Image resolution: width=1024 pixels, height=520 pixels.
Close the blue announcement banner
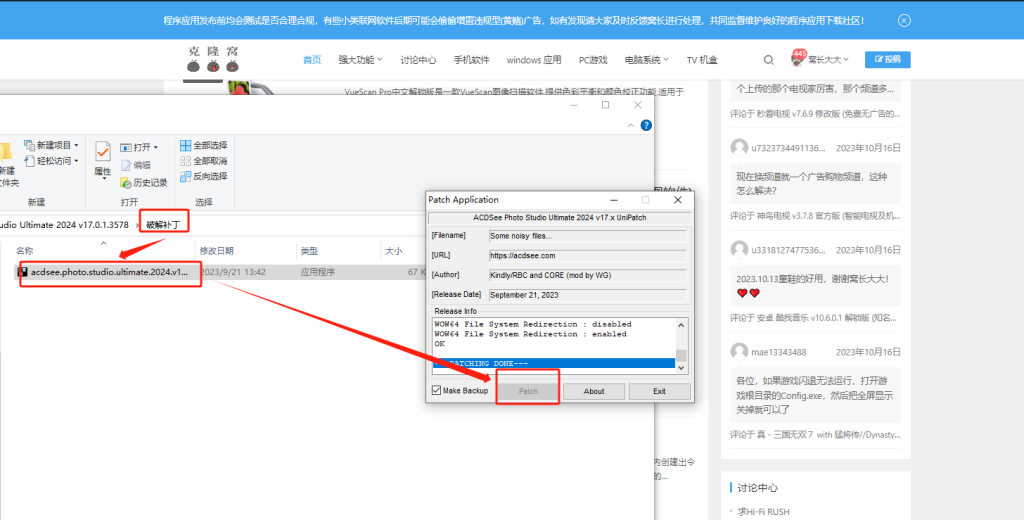pyautogui.click(x=904, y=20)
